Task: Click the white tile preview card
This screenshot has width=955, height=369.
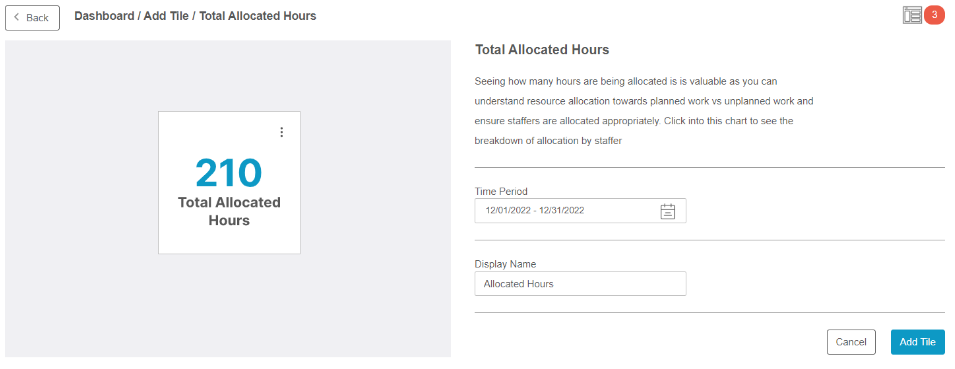Action: tap(229, 183)
